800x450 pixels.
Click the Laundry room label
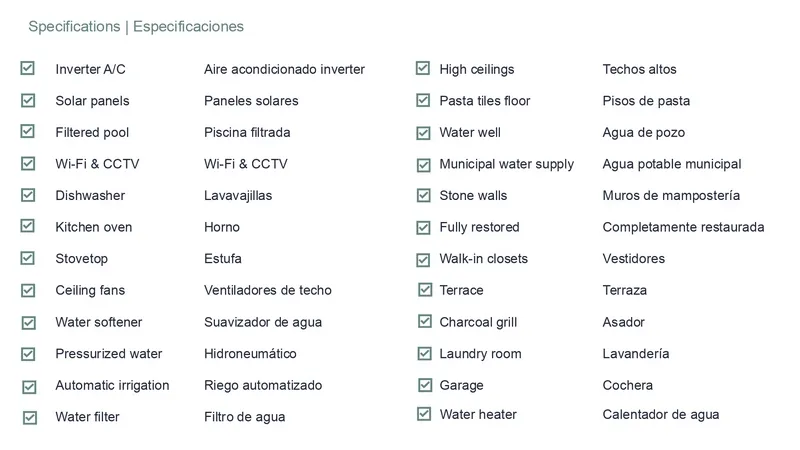point(480,354)
